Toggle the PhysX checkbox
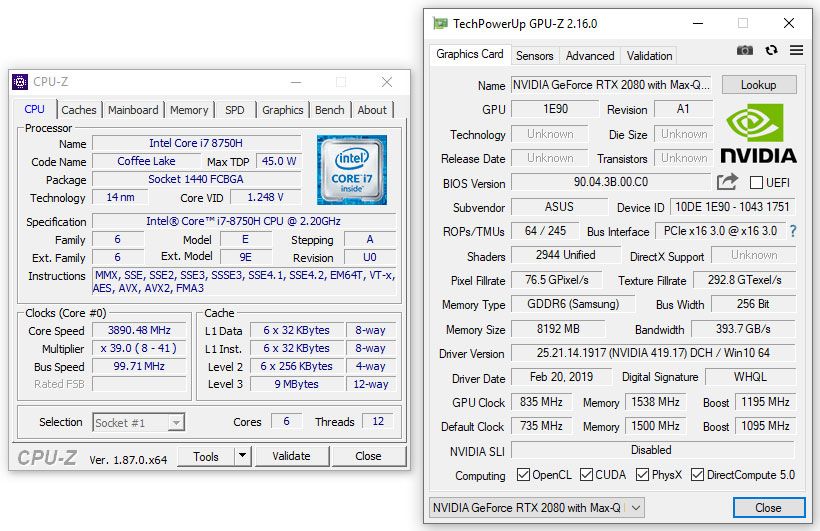Image resolution: width=820 pixels, height=531 pixels. tap(642, 474)
